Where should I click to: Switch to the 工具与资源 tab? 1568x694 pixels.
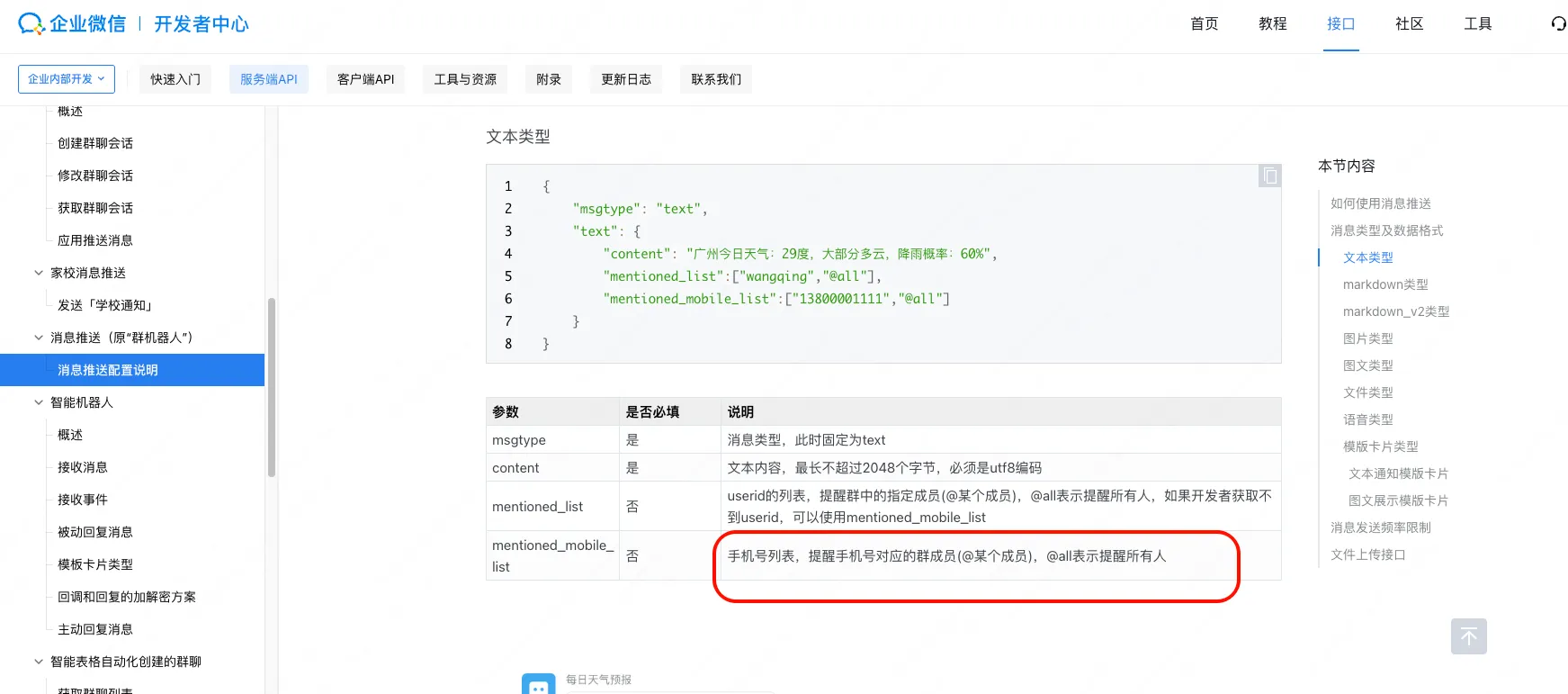pos(465,79)
